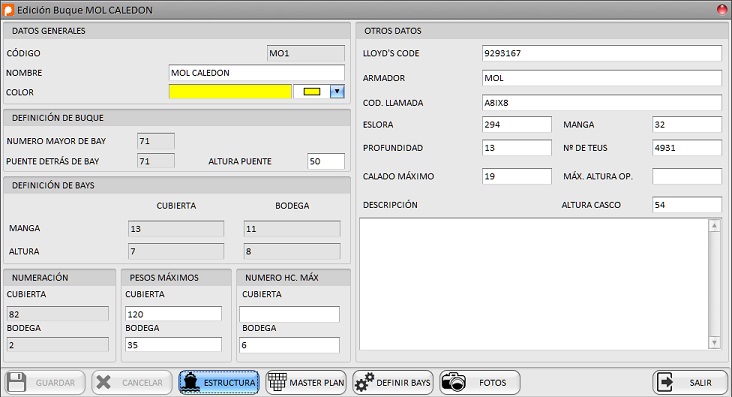Click the floppy disk Guardar icon
Viewport: 732px width, 397px height.
pos(17,383)
